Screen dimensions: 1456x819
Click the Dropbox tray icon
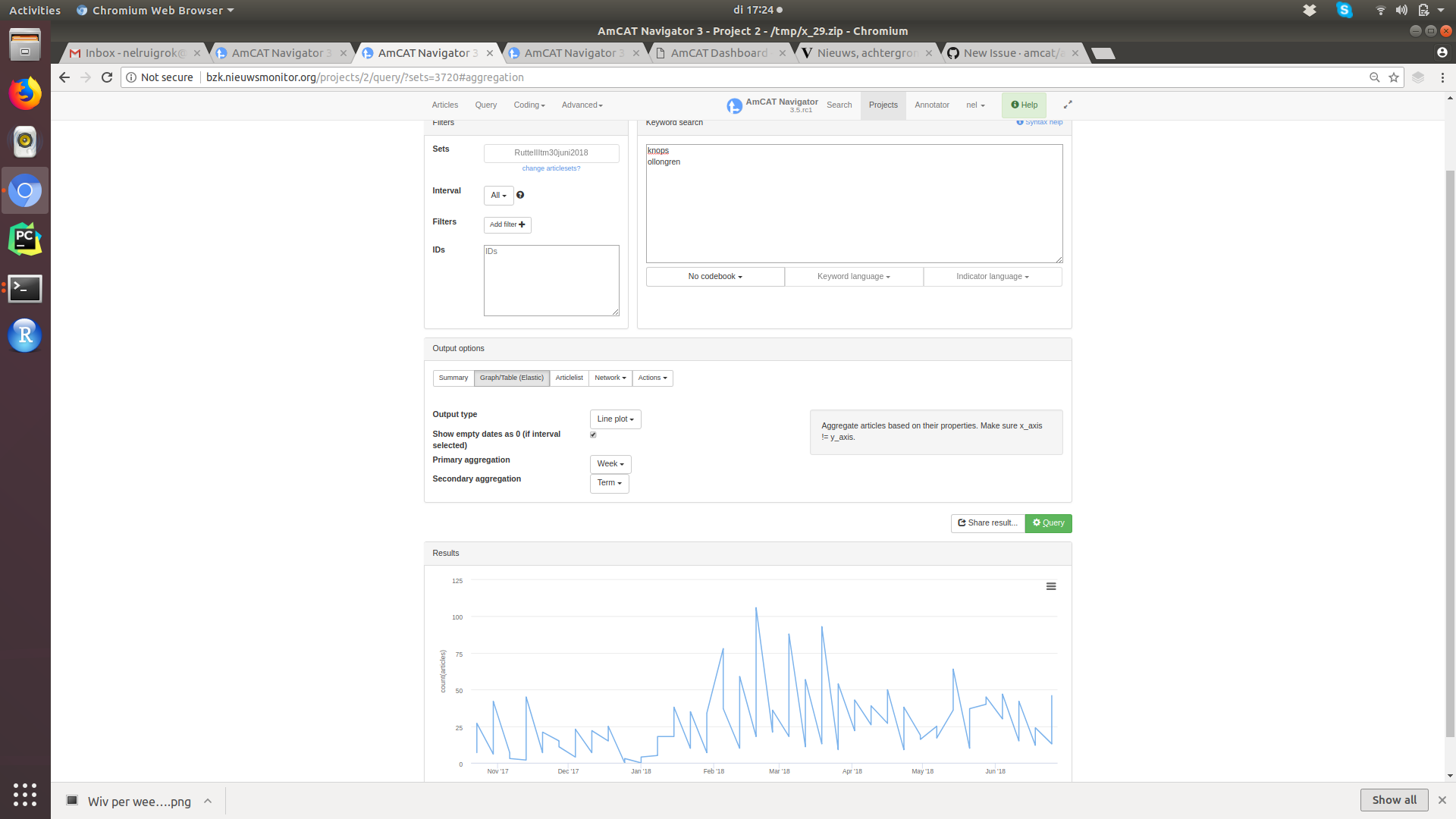[x=1310, y=10]
